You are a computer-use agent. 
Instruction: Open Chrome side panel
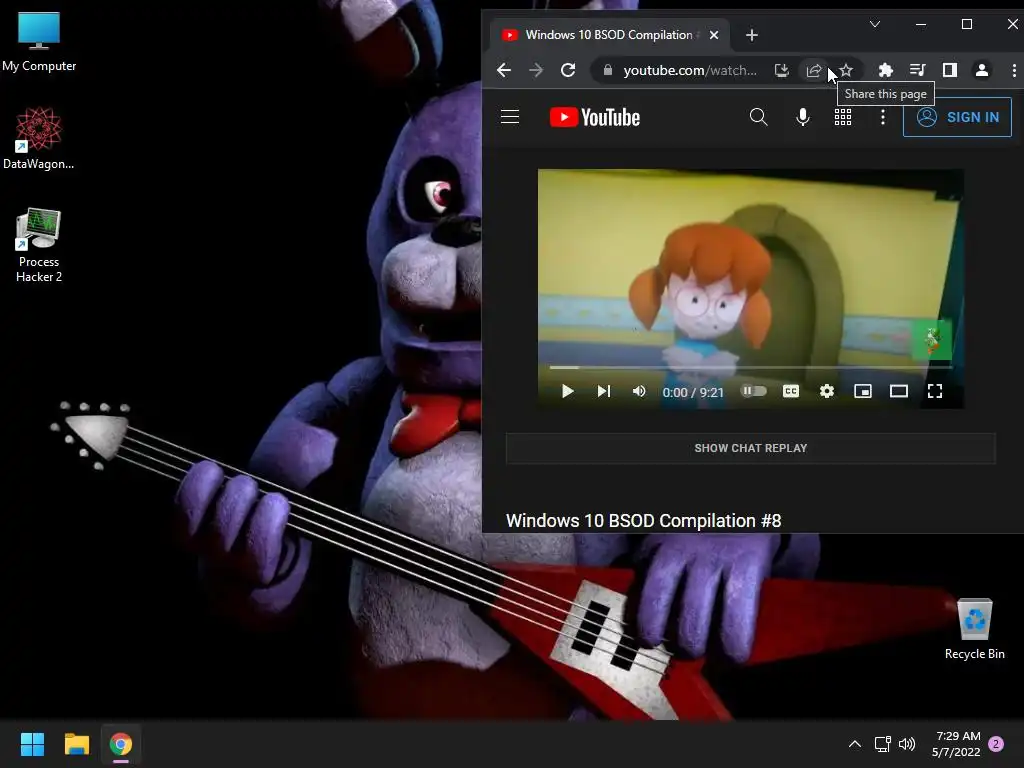click(950, 70)
